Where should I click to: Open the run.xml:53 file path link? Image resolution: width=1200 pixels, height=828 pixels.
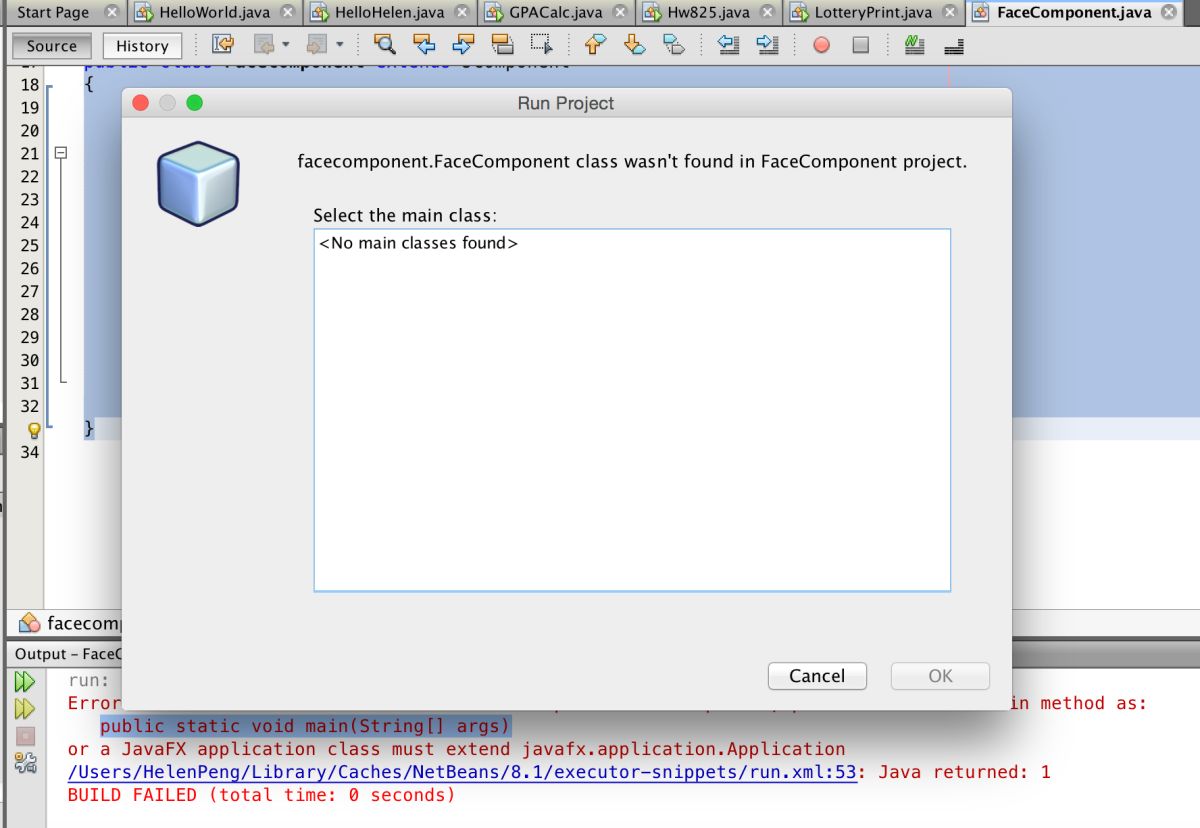coord(463,772)
